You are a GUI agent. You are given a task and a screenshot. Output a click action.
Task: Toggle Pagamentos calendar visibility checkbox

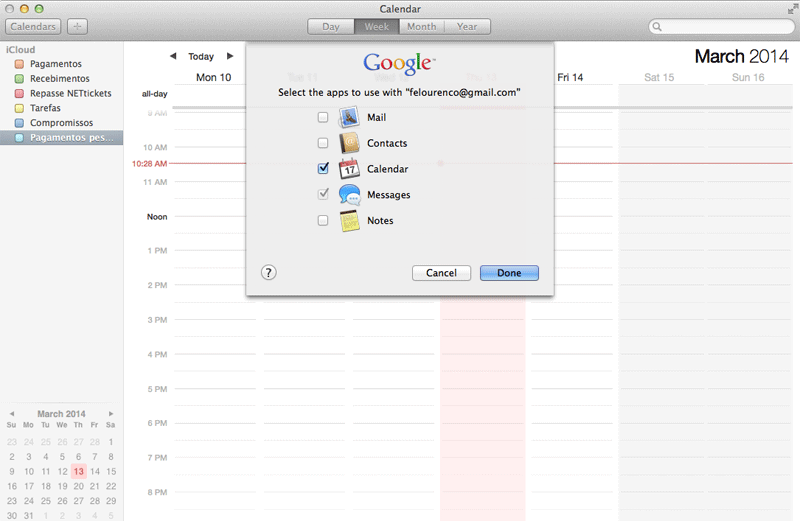coord(19,64)
